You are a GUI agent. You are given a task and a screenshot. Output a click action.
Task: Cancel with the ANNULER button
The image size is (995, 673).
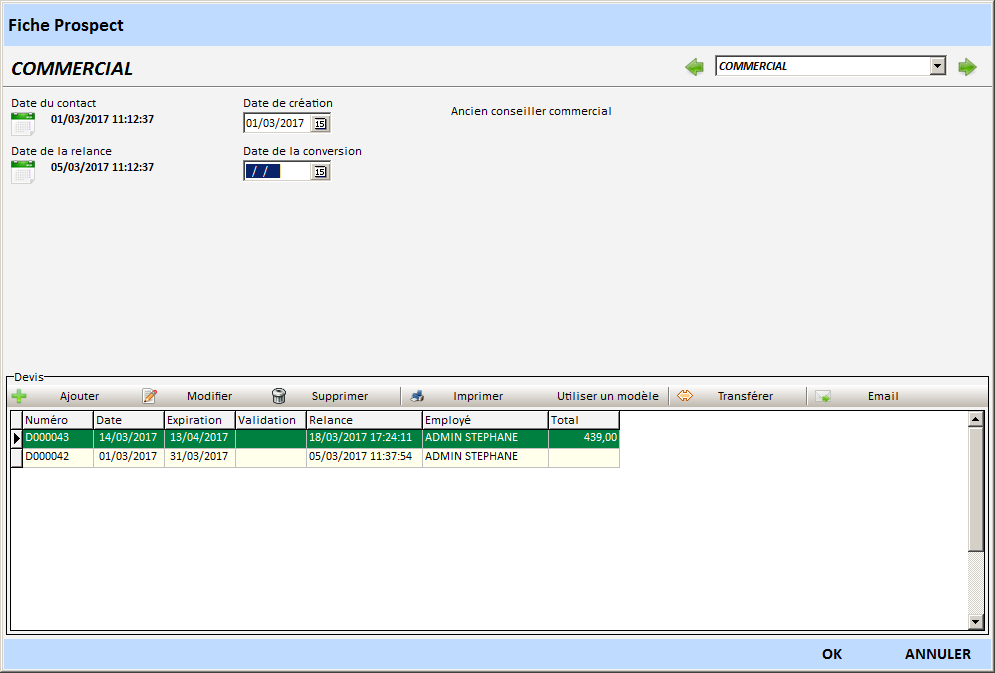[937, 654]
